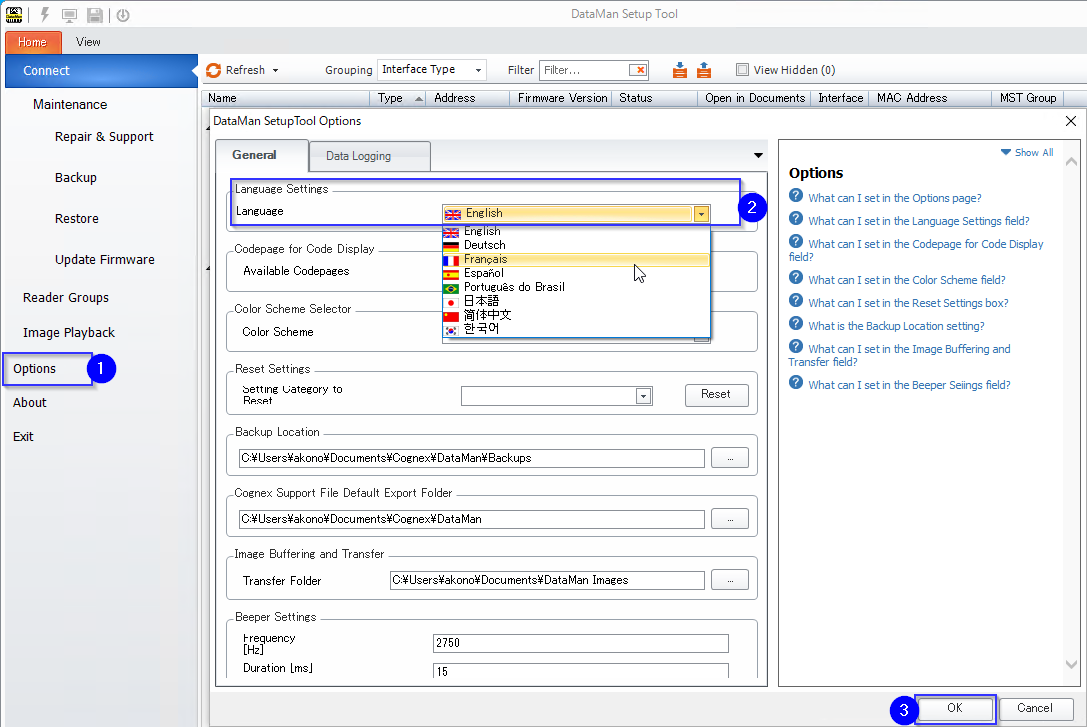
Task: Click the orange export device list icon
Action: click(704, 69)
